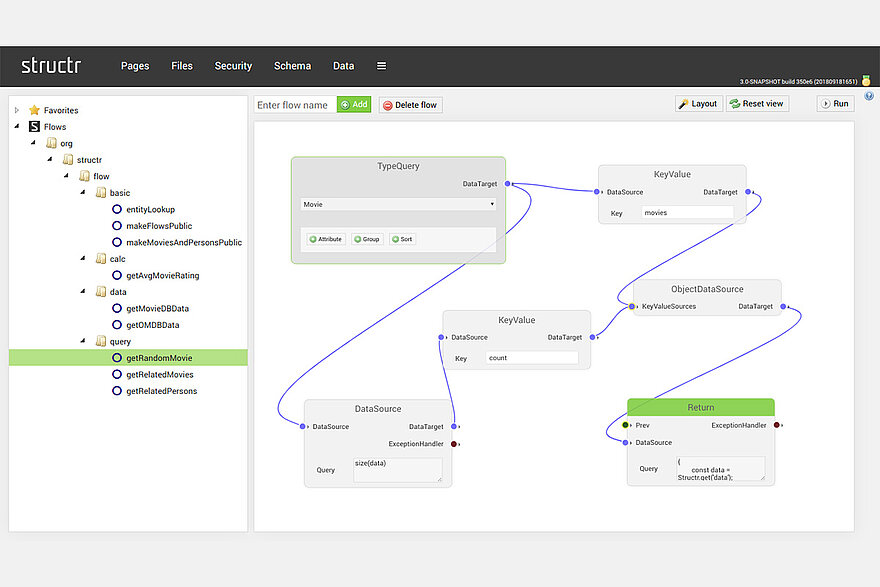
Task: Collapse the query folder
Action: point(83,341)
